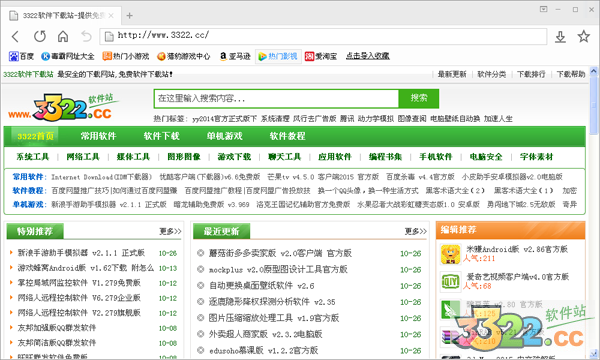Open the 图形图像 category
This screenshot has height=360, width=600.
pos(184,157)
